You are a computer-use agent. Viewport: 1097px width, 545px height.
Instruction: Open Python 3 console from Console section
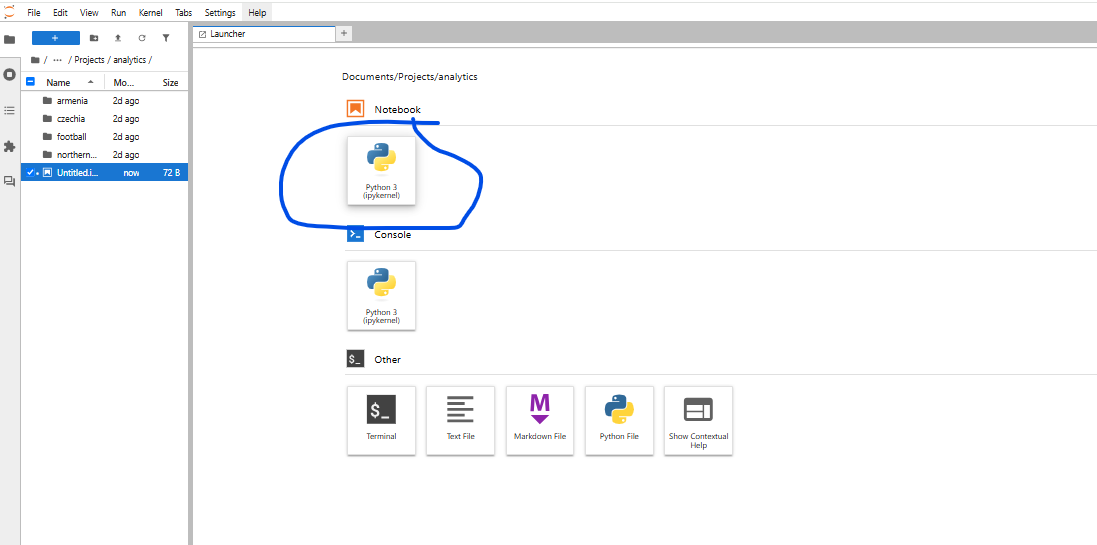point(381,295)
